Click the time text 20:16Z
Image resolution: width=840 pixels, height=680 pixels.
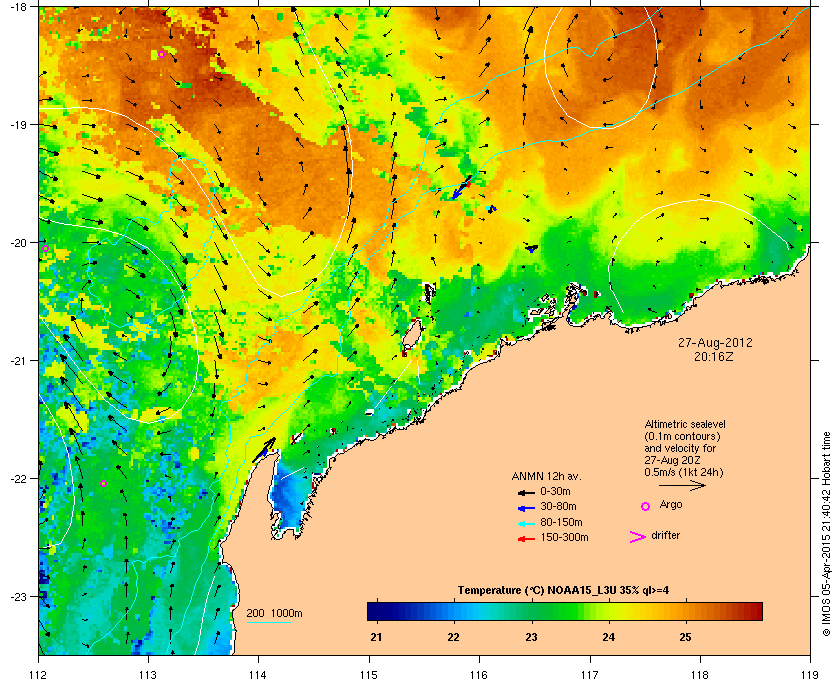[x=714, y=356]
